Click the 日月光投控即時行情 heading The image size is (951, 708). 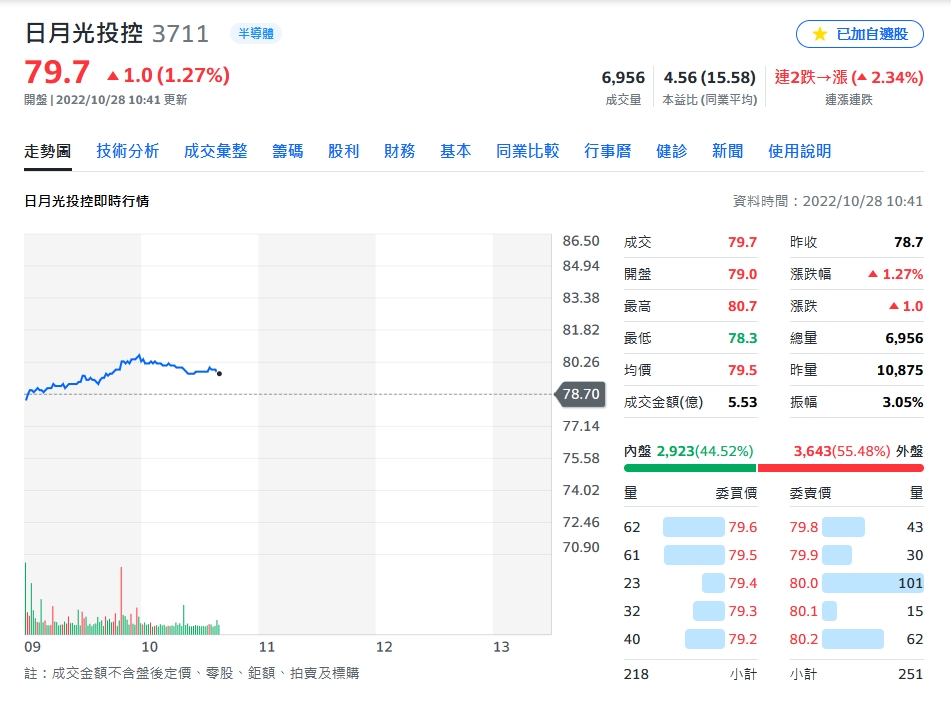coord(87,201)
